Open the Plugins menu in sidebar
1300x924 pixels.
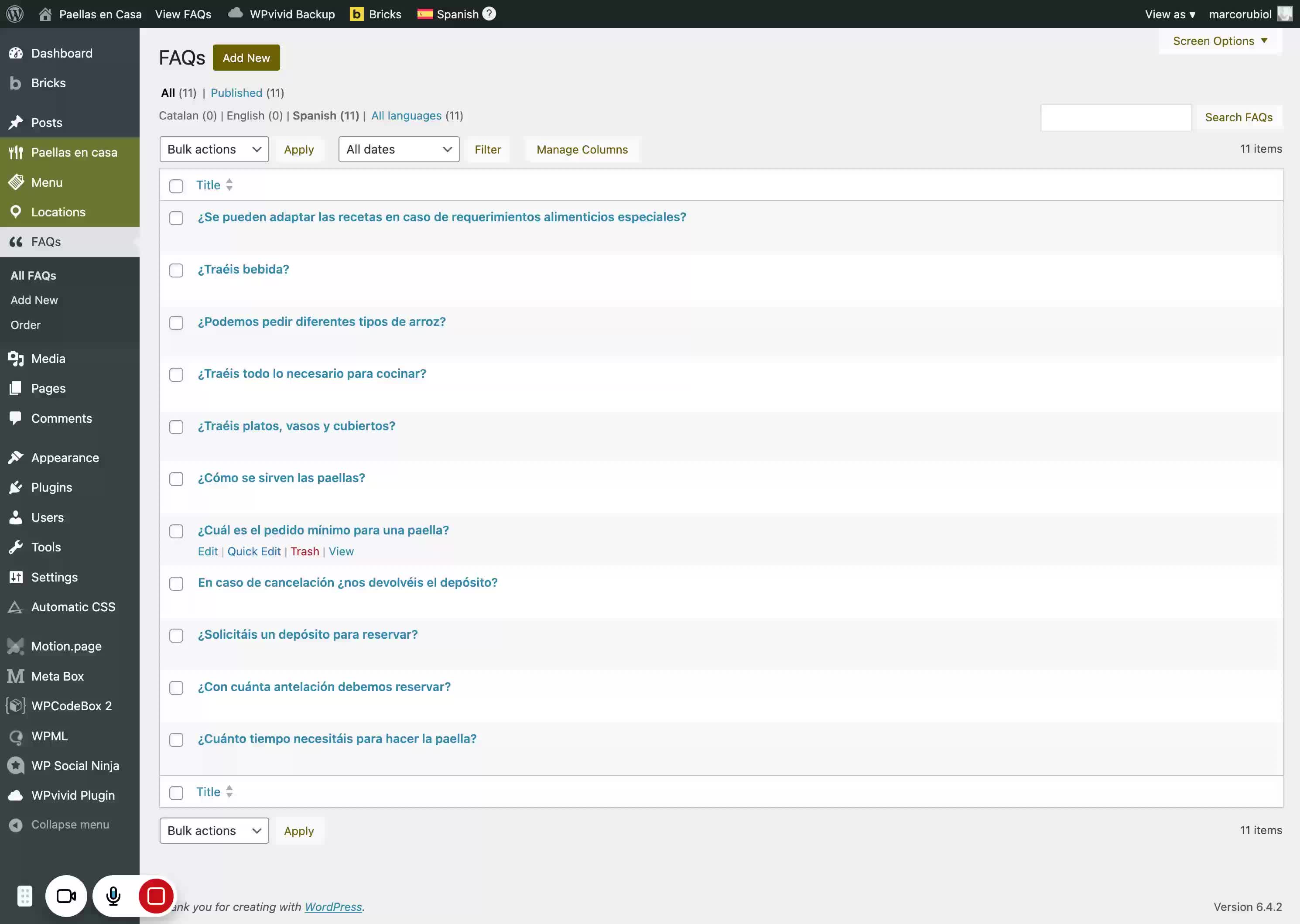(x=51, y=487)
